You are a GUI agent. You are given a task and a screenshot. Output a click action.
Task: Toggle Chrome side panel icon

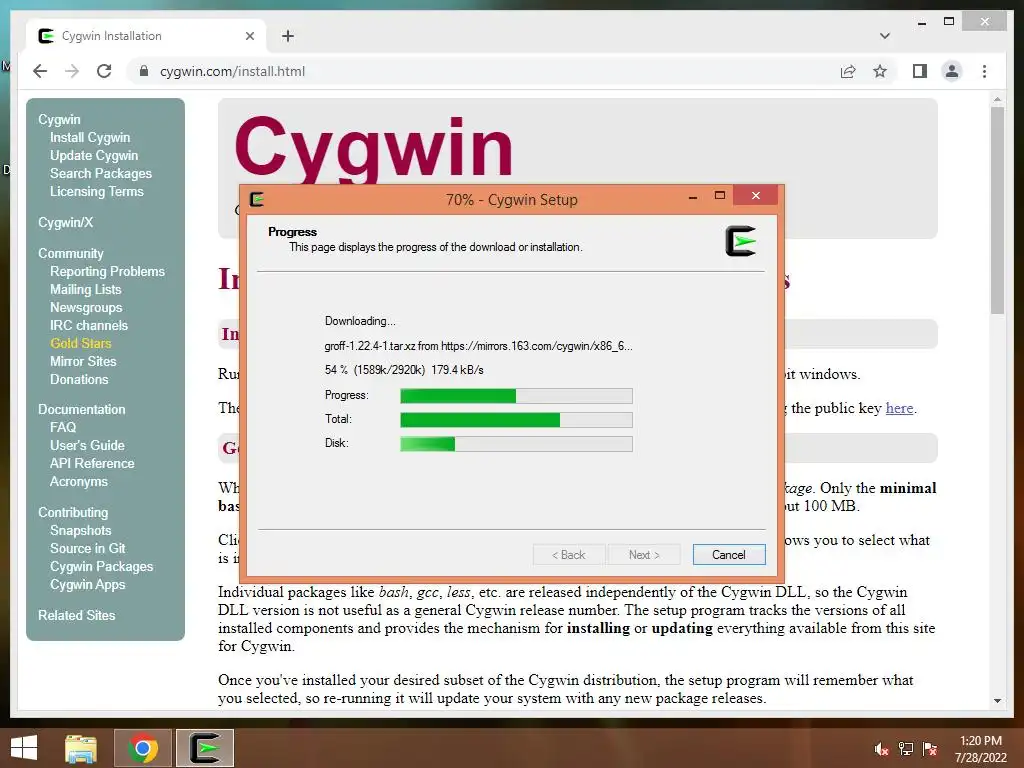tap(920, 71)
